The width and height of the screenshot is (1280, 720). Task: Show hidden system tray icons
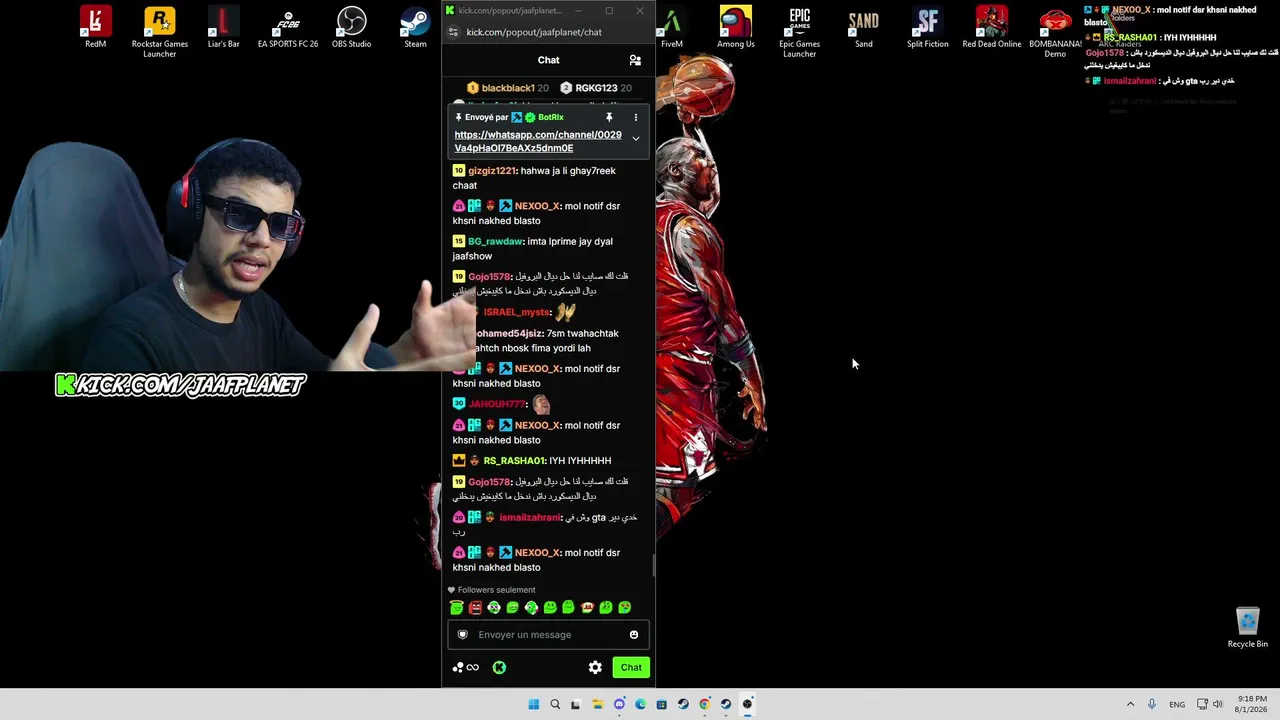click(x=1130, y=704)
